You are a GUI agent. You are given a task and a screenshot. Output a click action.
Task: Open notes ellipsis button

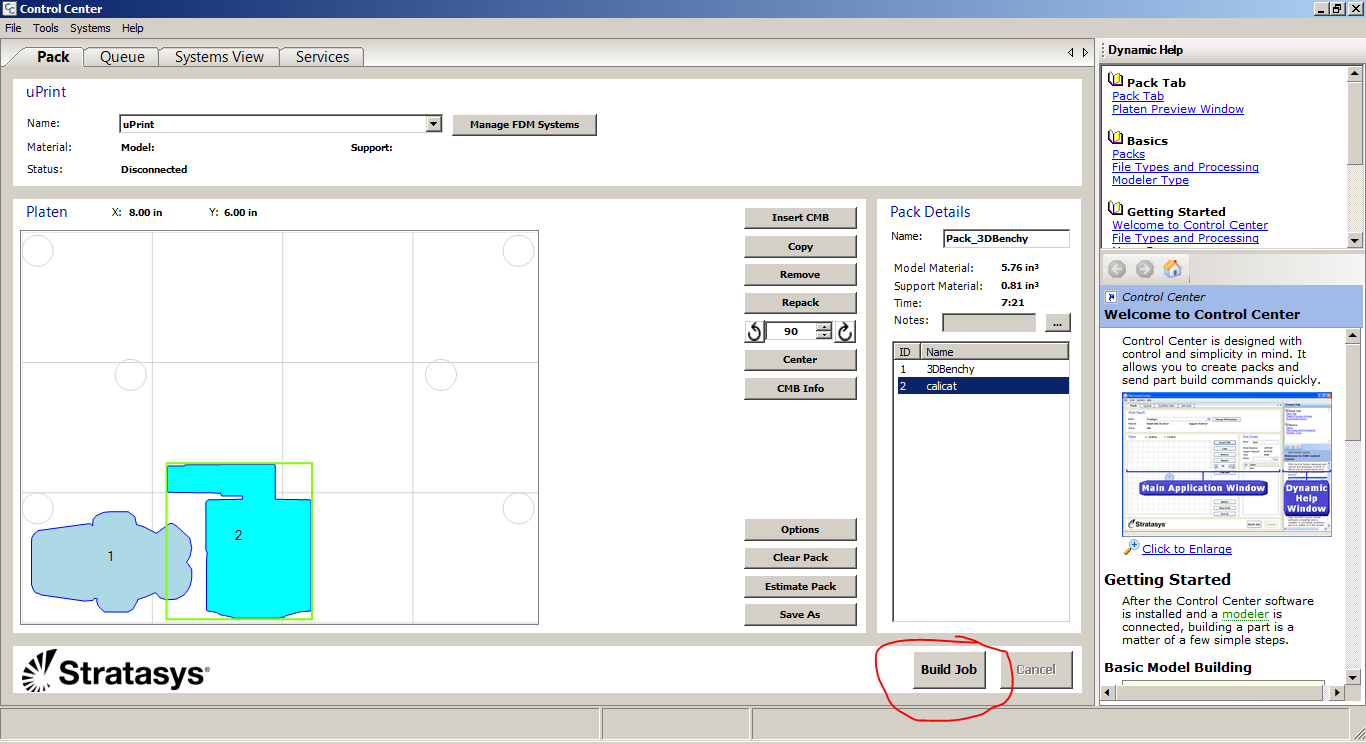[x=1057, y=322]
